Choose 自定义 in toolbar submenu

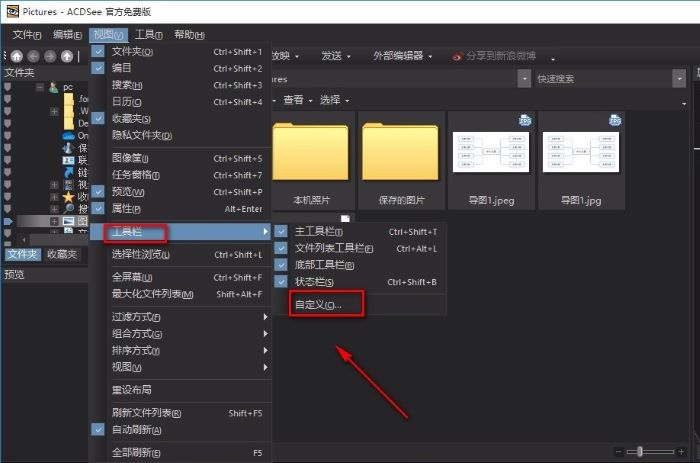[360, 304]
